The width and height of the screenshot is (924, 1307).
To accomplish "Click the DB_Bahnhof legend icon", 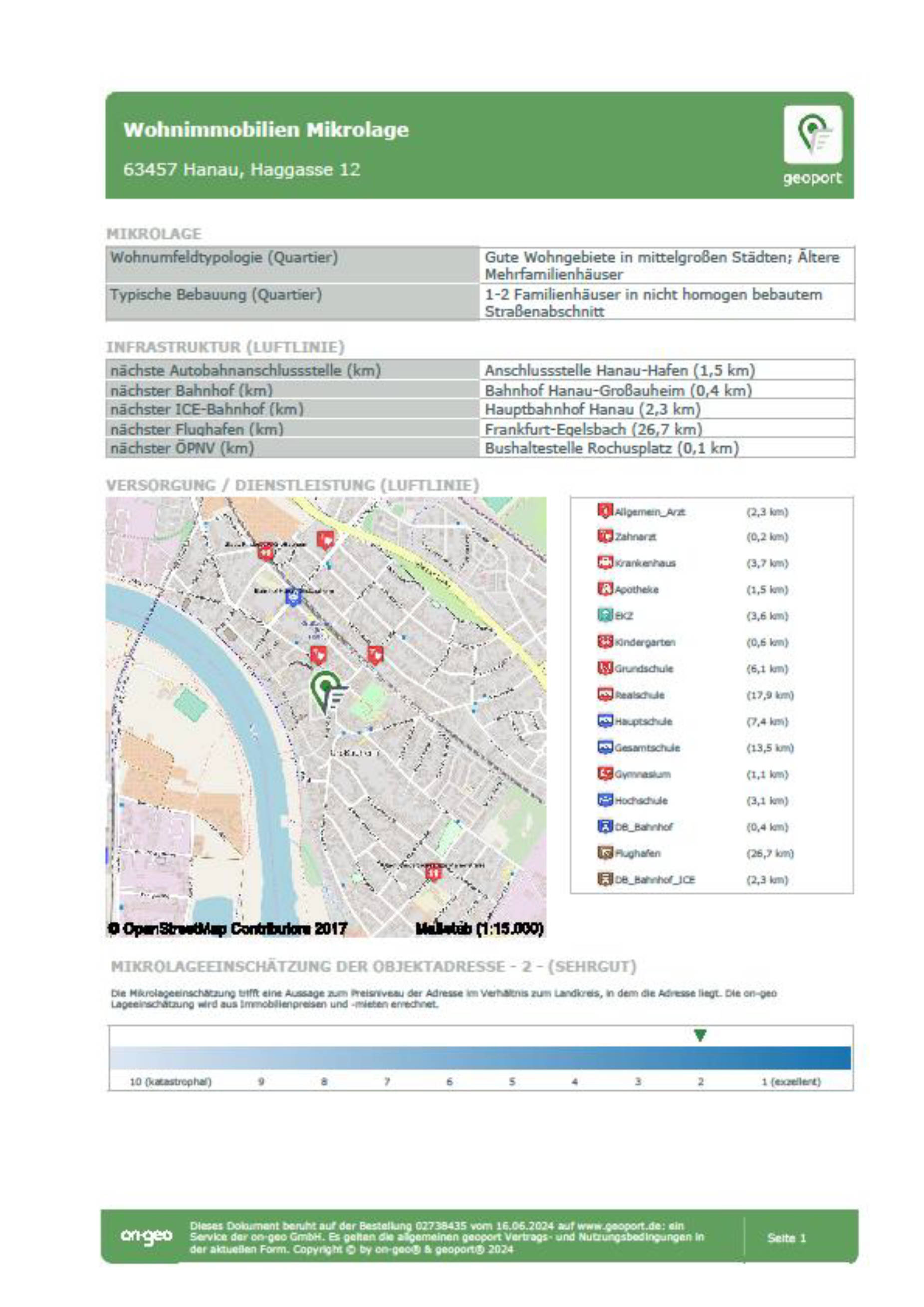I will coord(605,826).
